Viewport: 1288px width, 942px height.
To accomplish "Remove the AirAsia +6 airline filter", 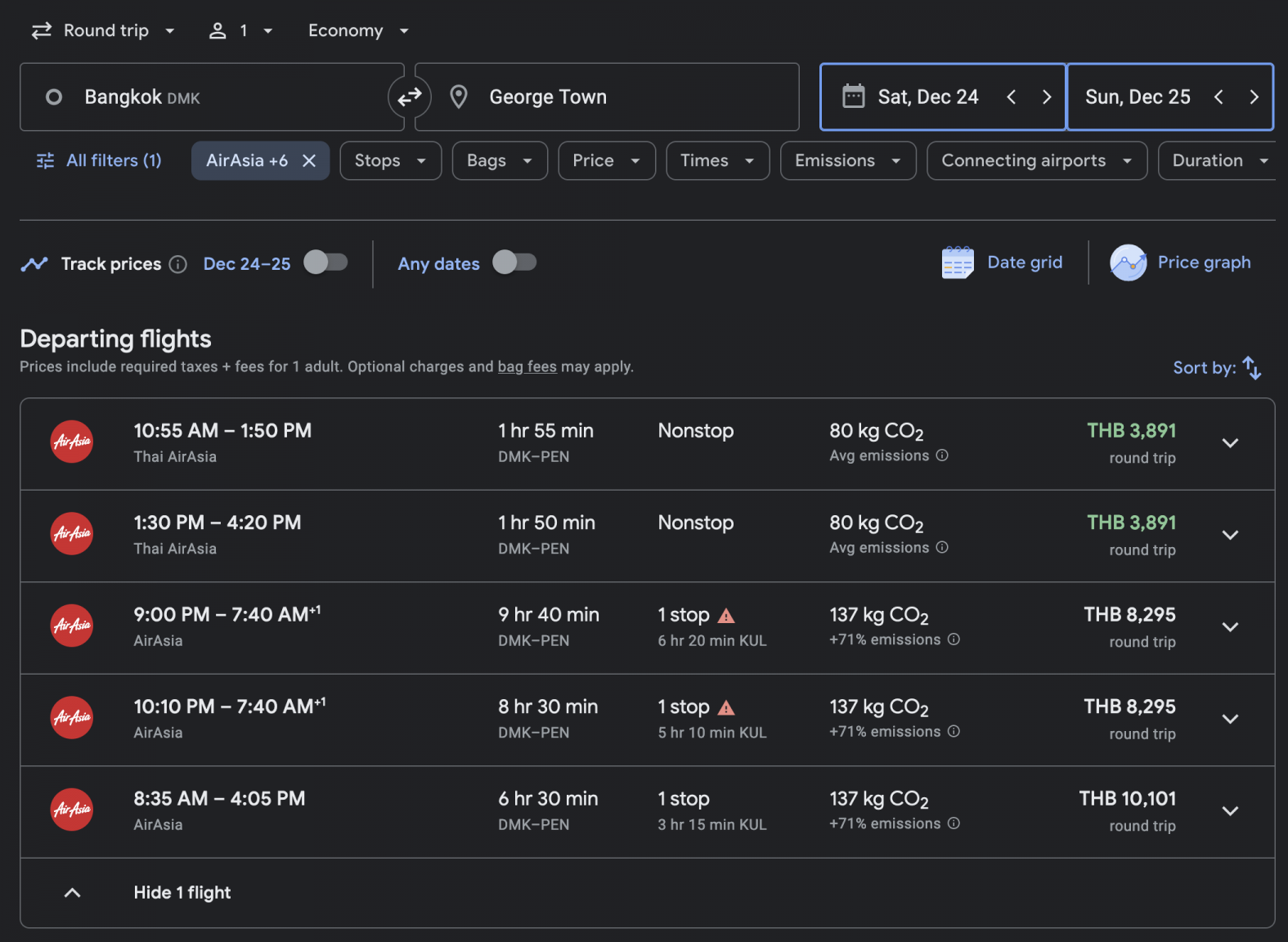I will coord(309,161).
